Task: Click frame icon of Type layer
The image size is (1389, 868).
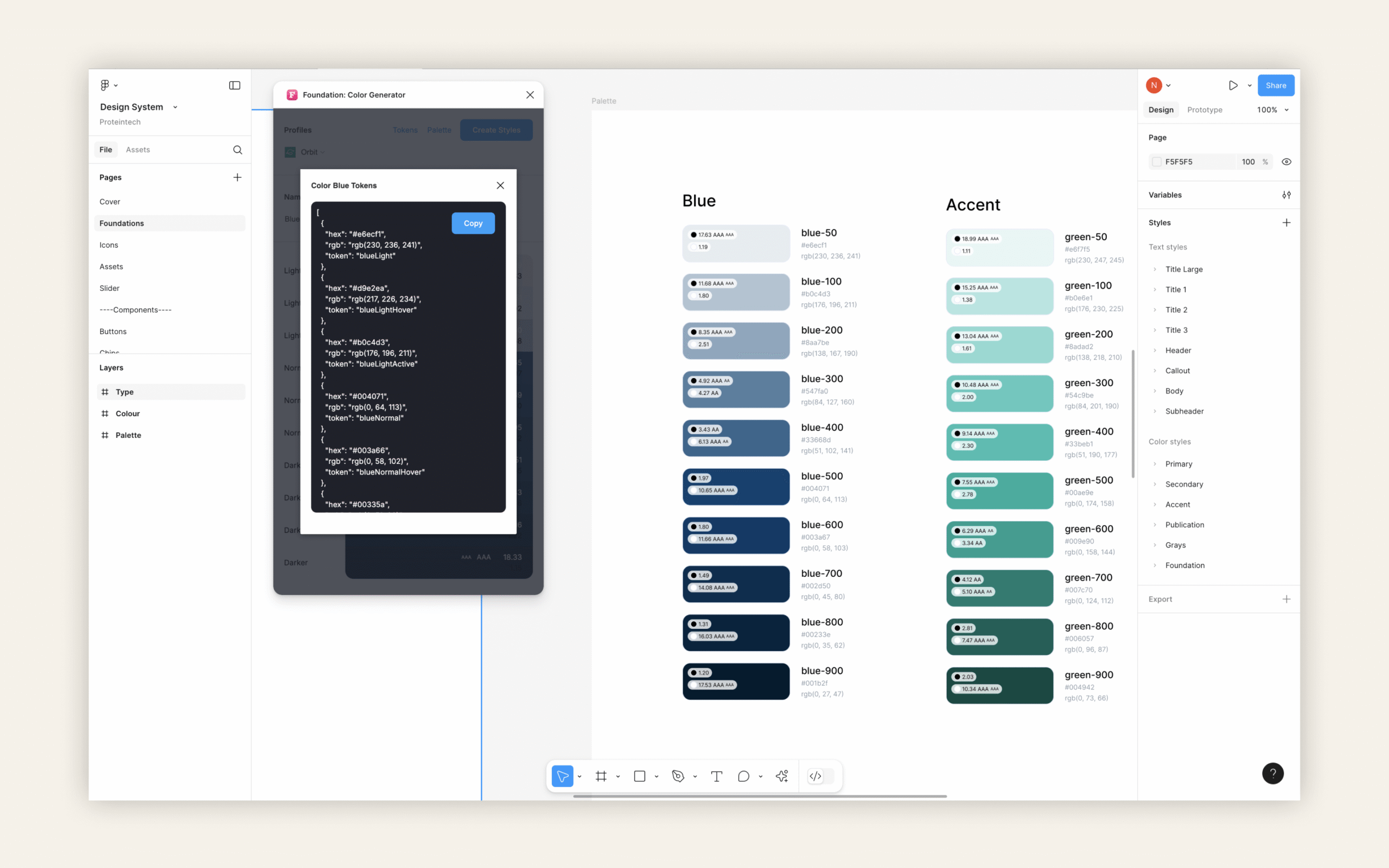Action: point(105,392)
